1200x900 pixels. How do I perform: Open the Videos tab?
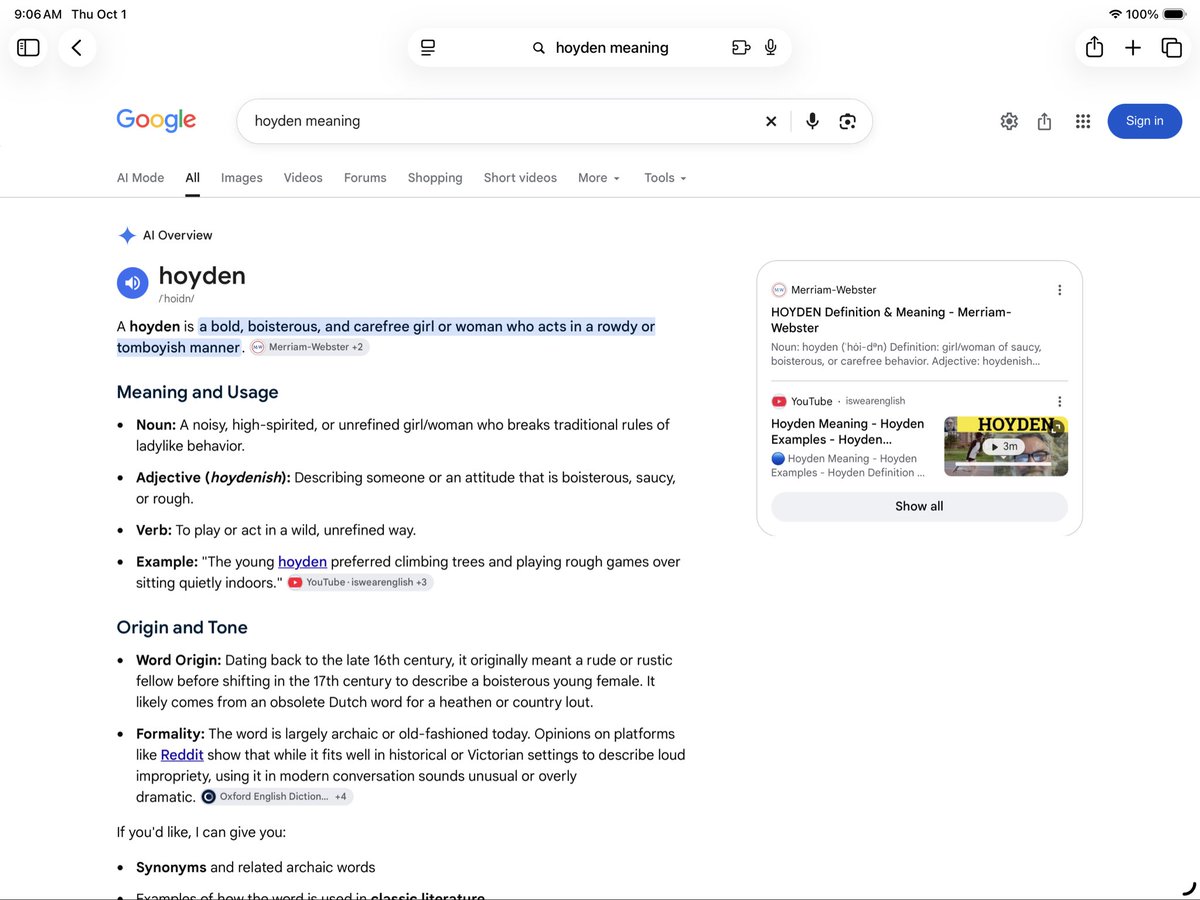coord(303,178)
